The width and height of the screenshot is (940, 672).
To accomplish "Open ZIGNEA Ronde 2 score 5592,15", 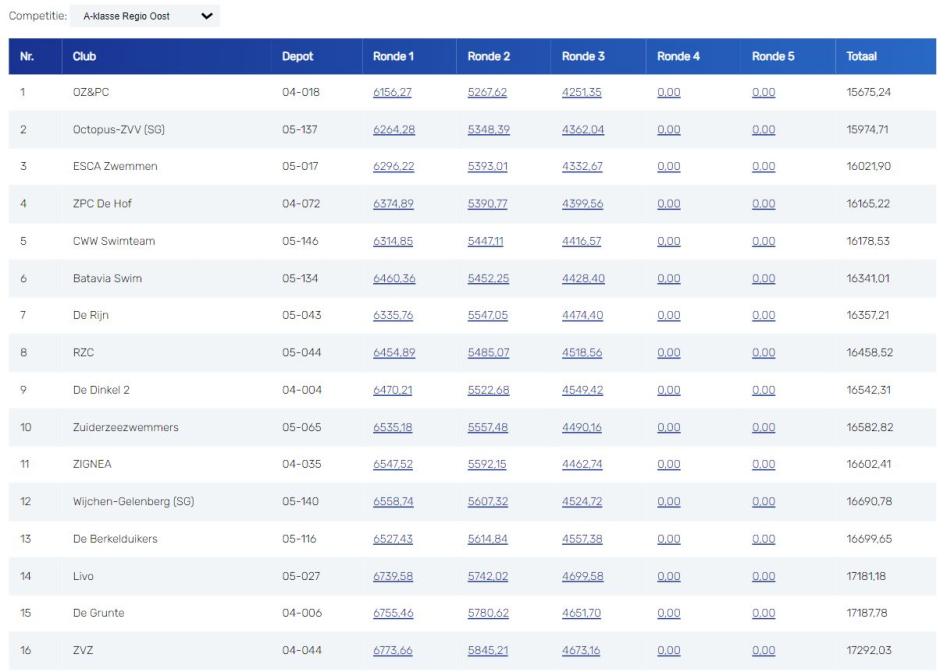I will coord(487,464).
